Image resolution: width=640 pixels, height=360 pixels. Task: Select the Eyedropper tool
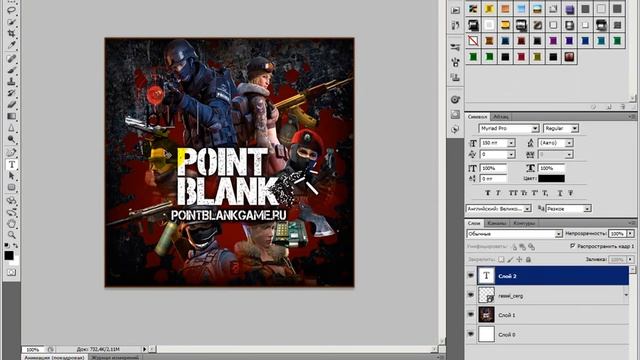pyautogui.click(x=11, y=45)
